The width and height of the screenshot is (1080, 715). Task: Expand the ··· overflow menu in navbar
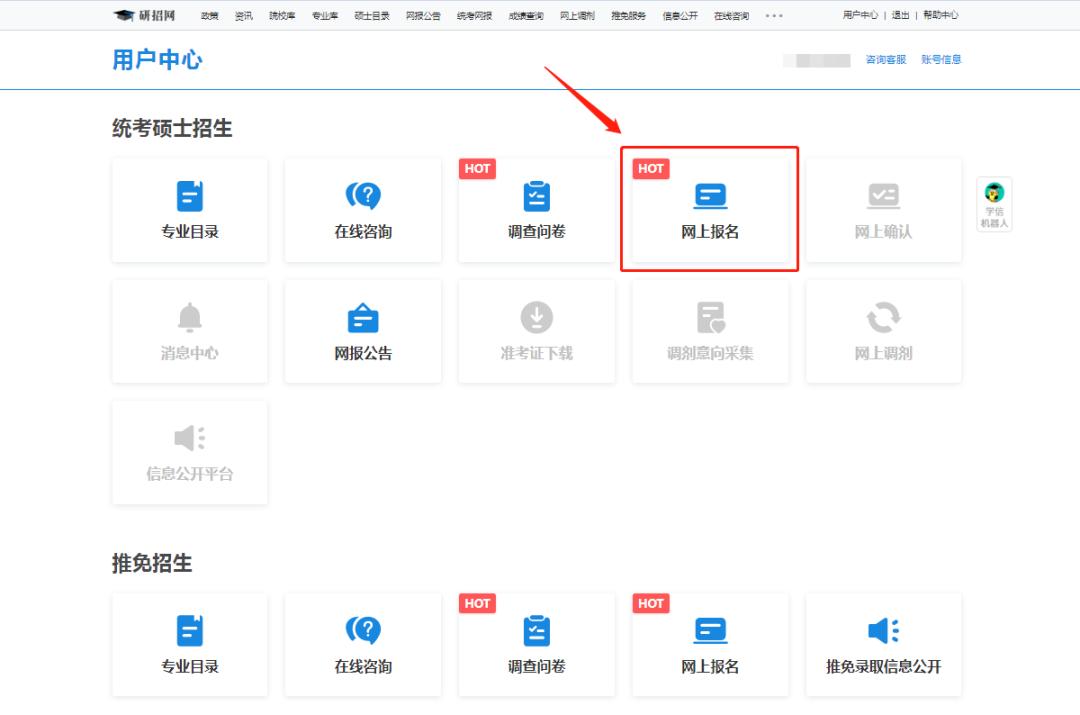773,15
